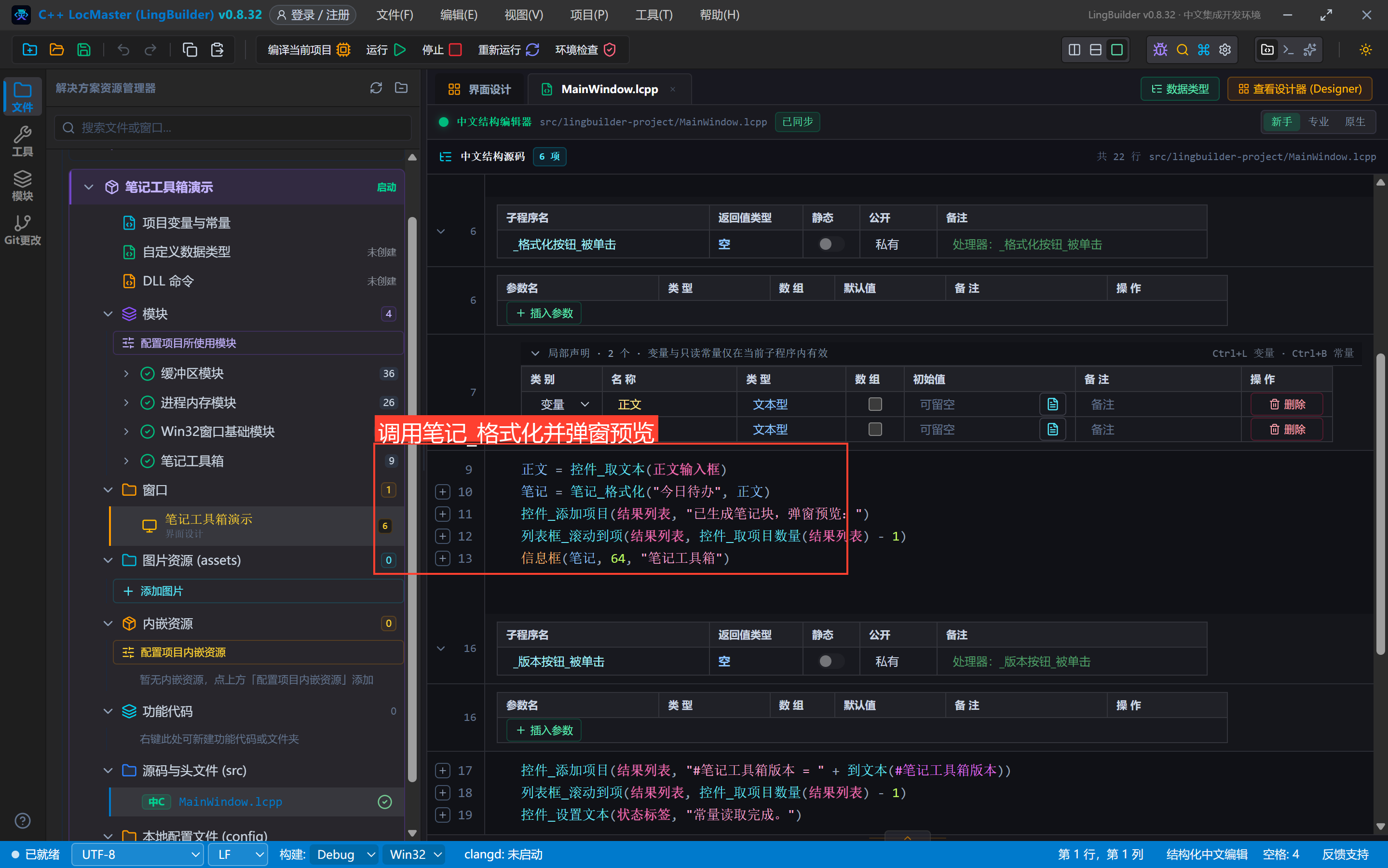1388x868 pixels.
Task: Click the new project icon in toolbar
Action: 29,50
